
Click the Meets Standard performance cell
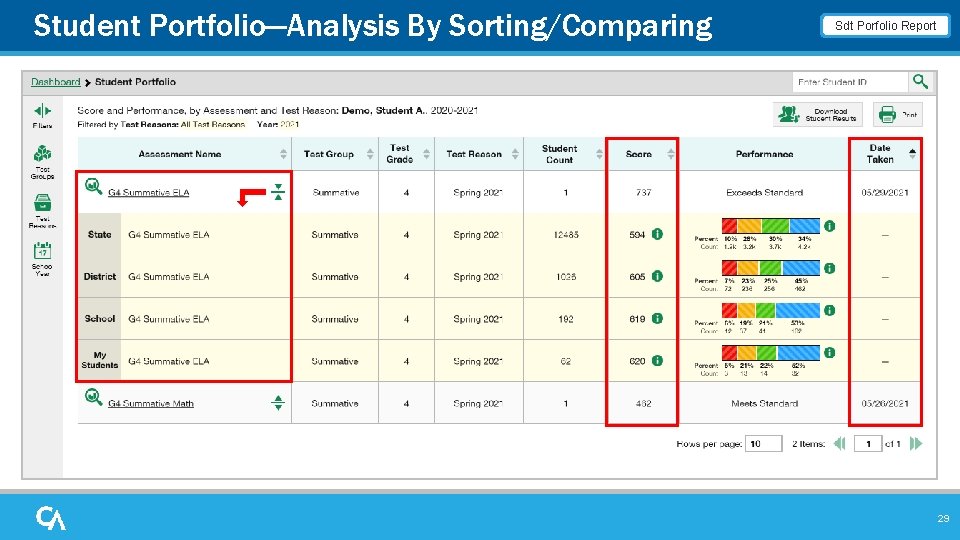tap(764, 403)
